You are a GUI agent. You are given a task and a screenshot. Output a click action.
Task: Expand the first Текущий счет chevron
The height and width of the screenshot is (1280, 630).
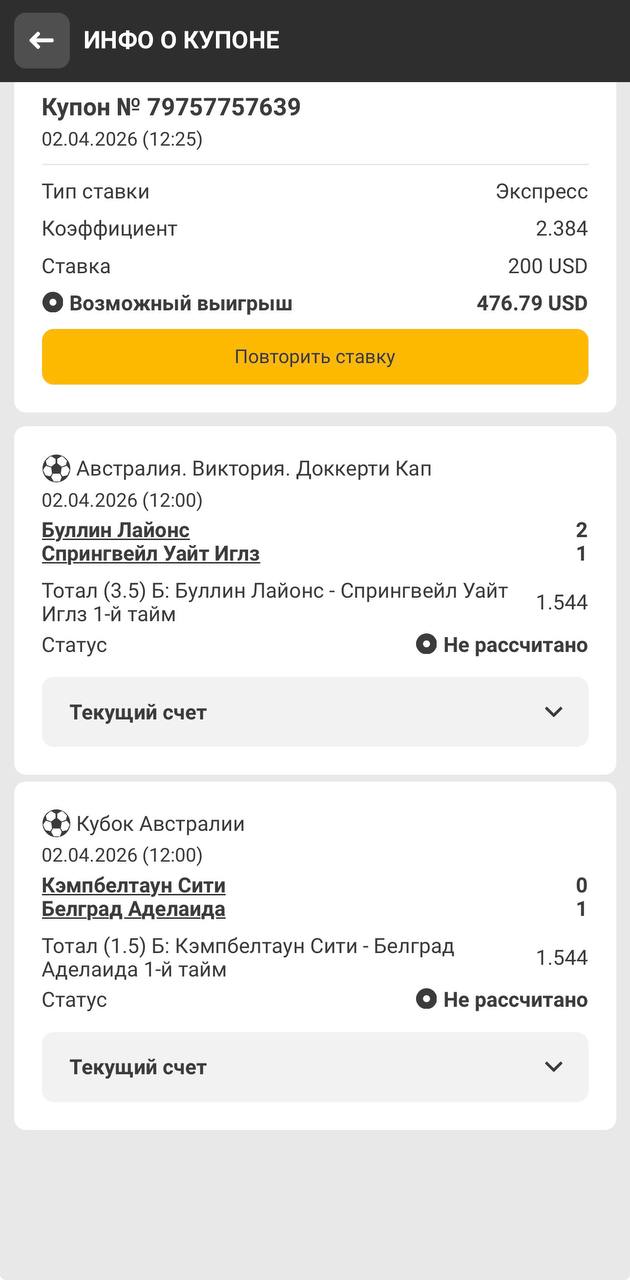coord(553,712)
